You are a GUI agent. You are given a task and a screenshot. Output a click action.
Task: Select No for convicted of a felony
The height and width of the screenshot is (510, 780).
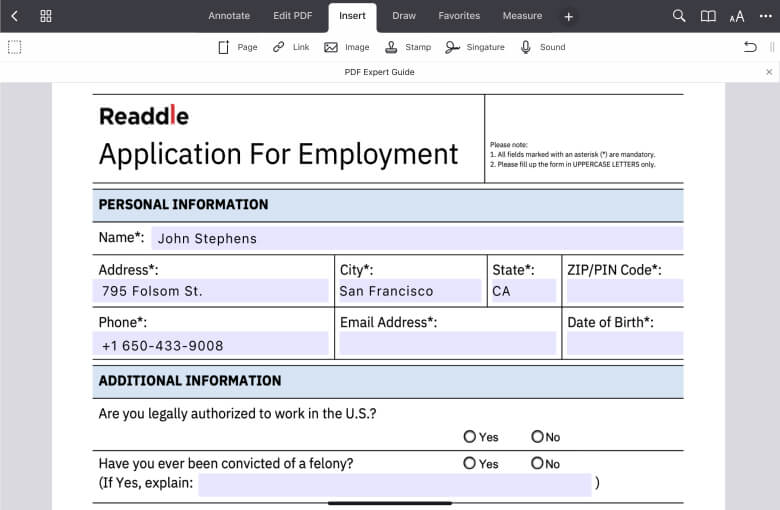click(537, 463)
